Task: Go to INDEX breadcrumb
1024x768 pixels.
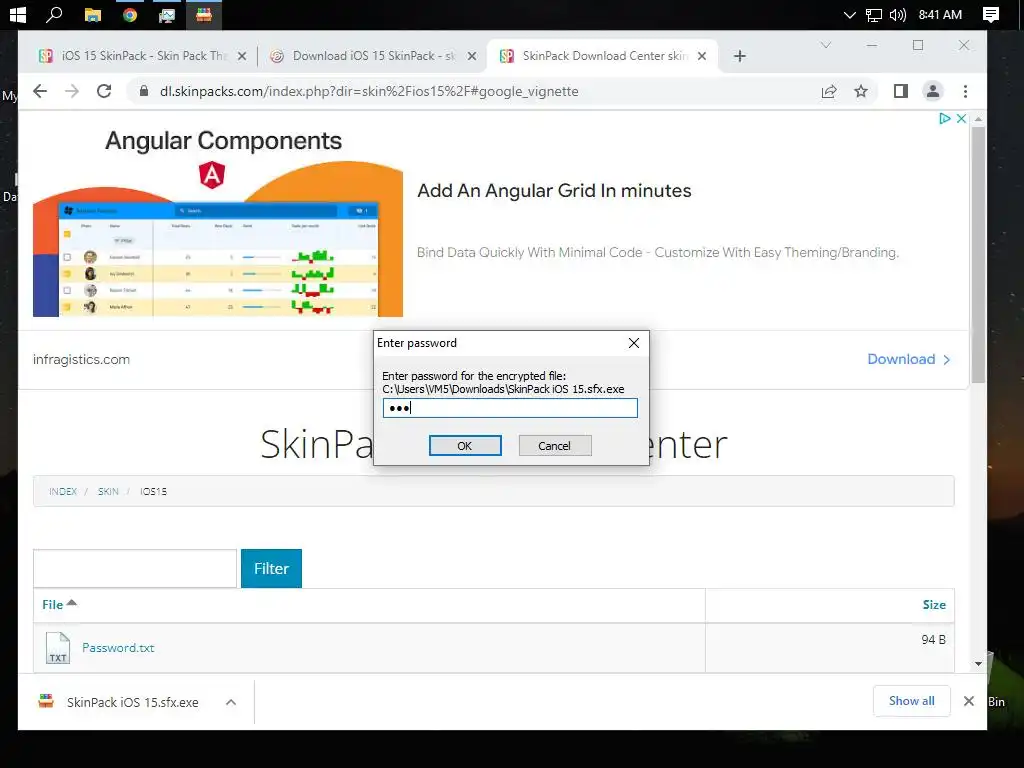Action: (63, 492)
